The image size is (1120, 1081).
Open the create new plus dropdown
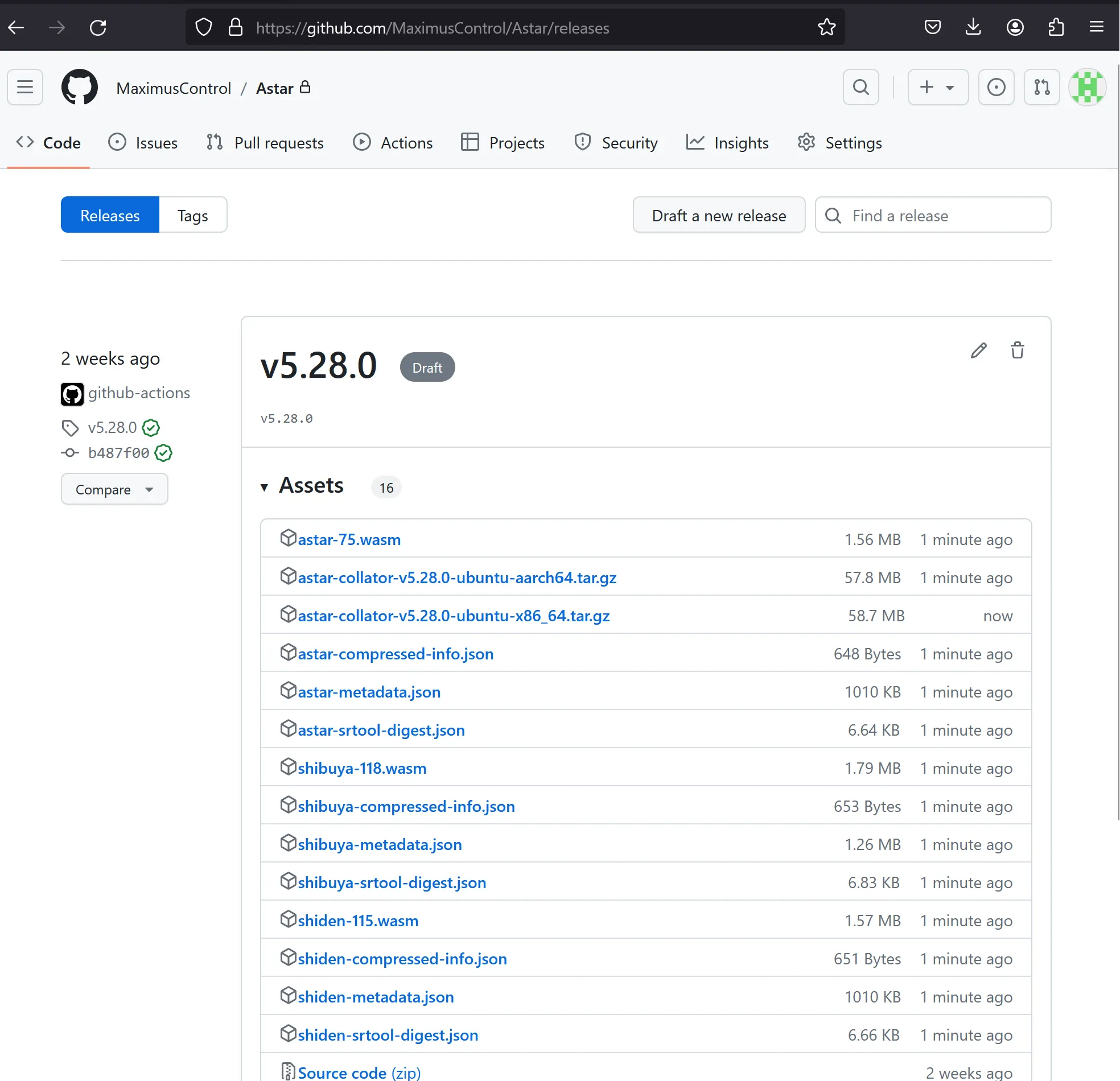[x=937, y=88]
